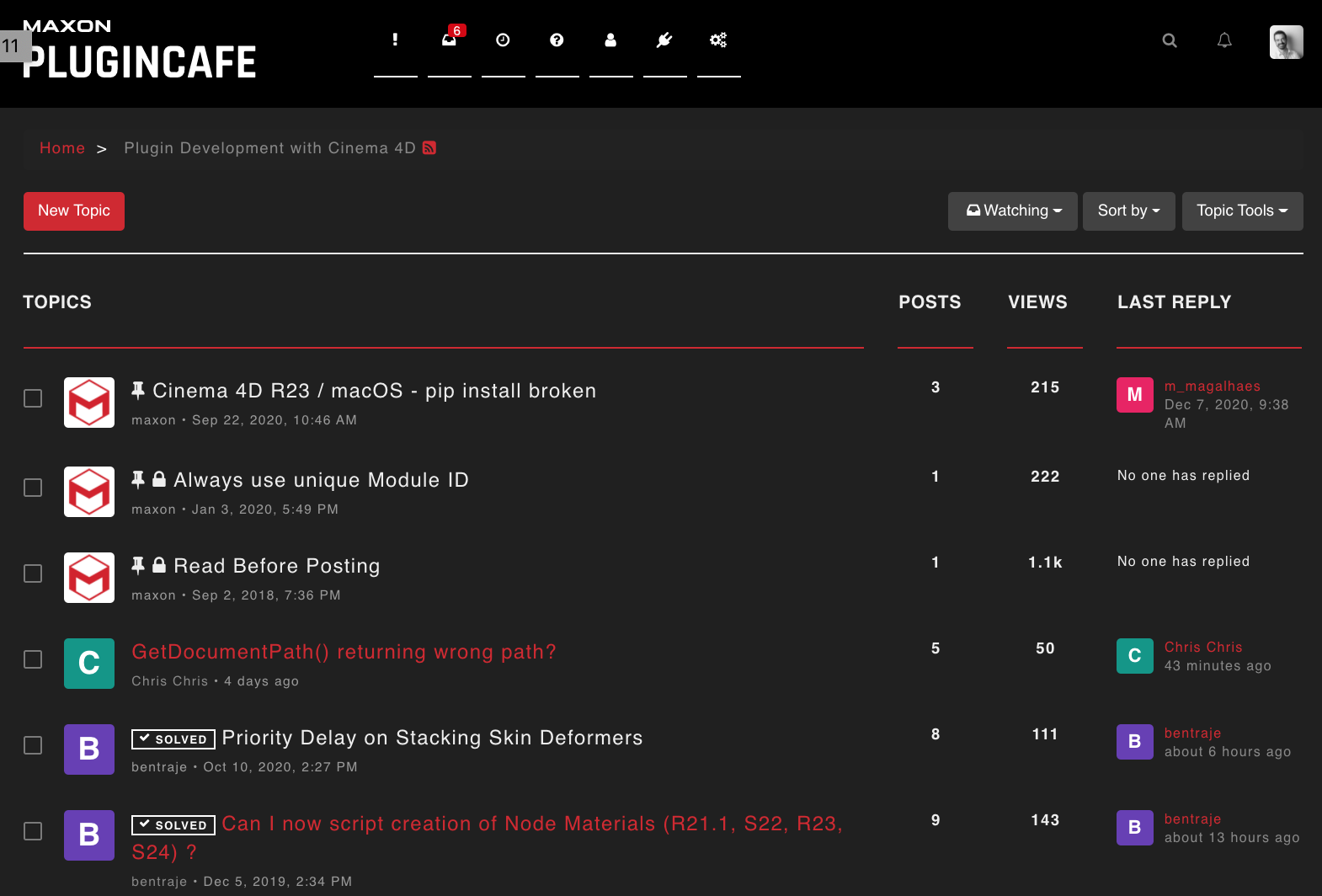1322x896 pixels.
Task: Open GetDocumentPath() returning wrong path topic
Action: 344,652
